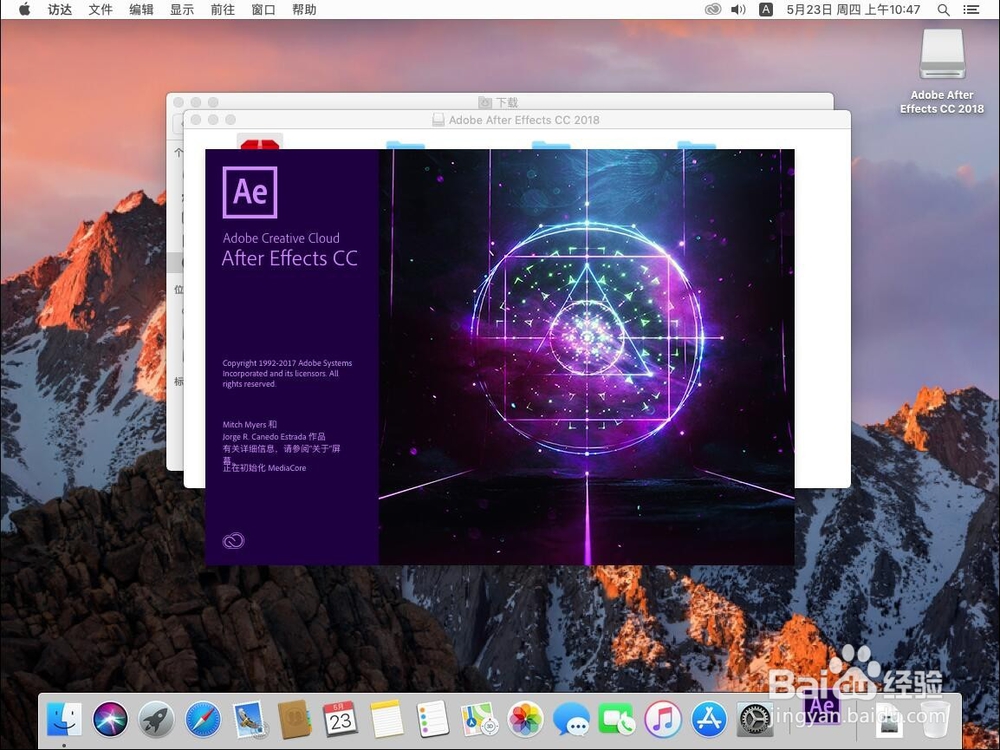This screenshot has width=1000, height=750.
Task: Open iTunes music icon in Dock
Action: click(x=663, y=719)
